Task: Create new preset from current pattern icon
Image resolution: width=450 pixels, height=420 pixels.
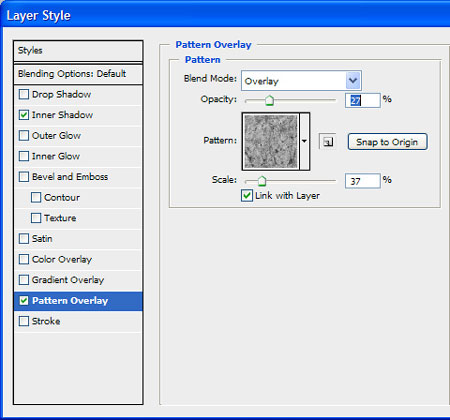Action: [327, 142]
